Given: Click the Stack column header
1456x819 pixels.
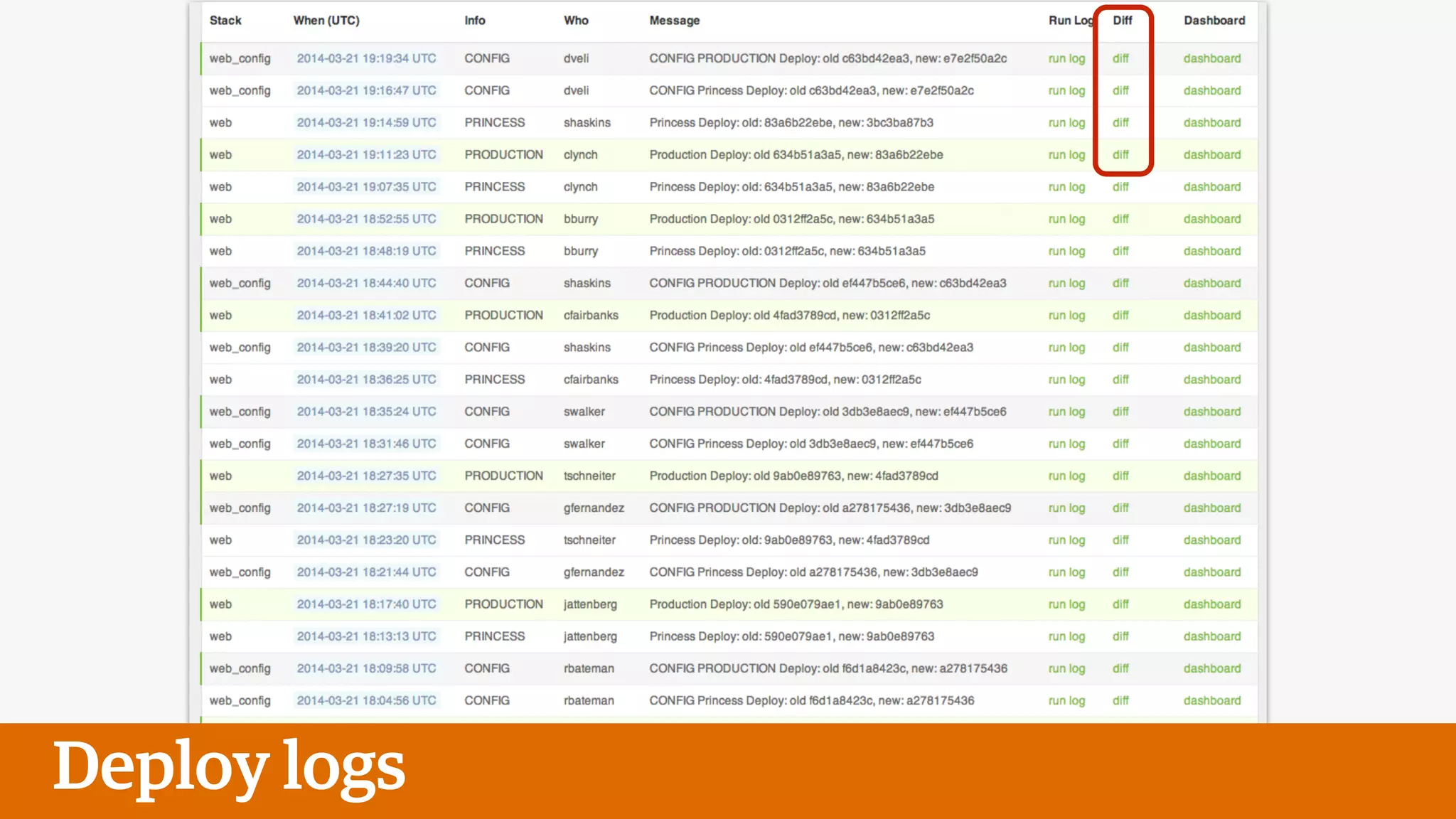Looking at the screenshot, I should 225,21.
